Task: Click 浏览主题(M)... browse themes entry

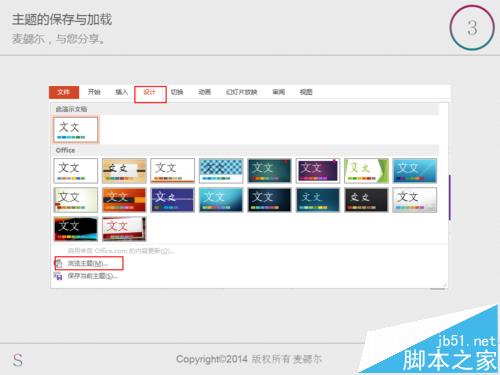Action: [x=87, y=263]
